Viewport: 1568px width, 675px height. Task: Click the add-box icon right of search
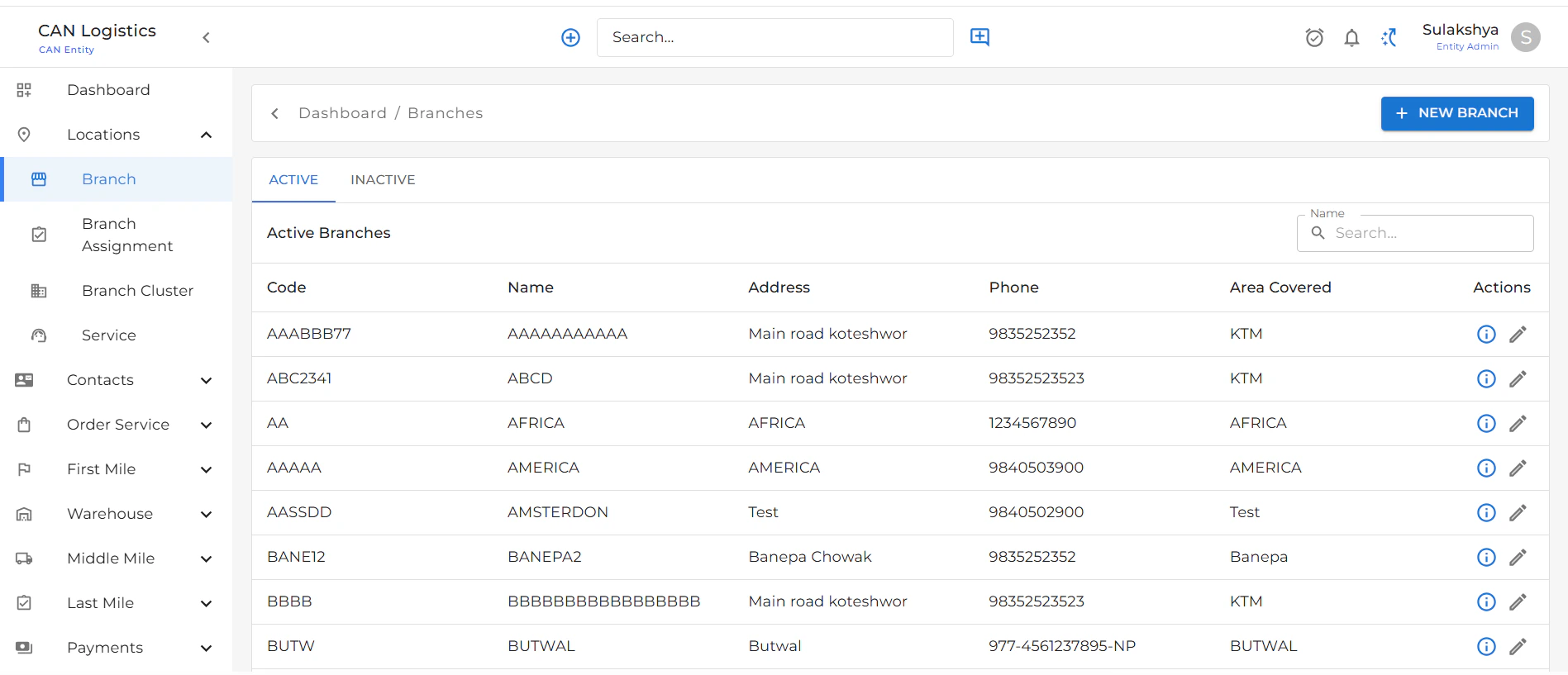point(979,37)
